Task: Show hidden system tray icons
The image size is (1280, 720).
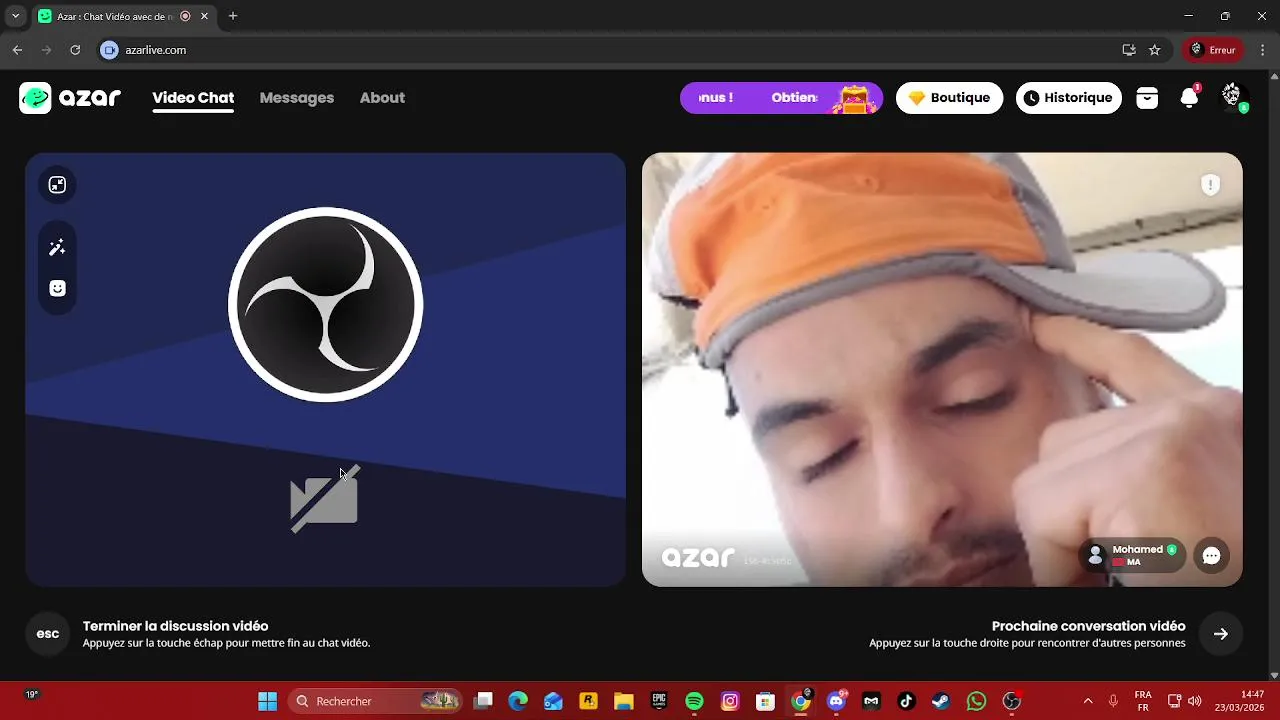Action: [1088, 701]
